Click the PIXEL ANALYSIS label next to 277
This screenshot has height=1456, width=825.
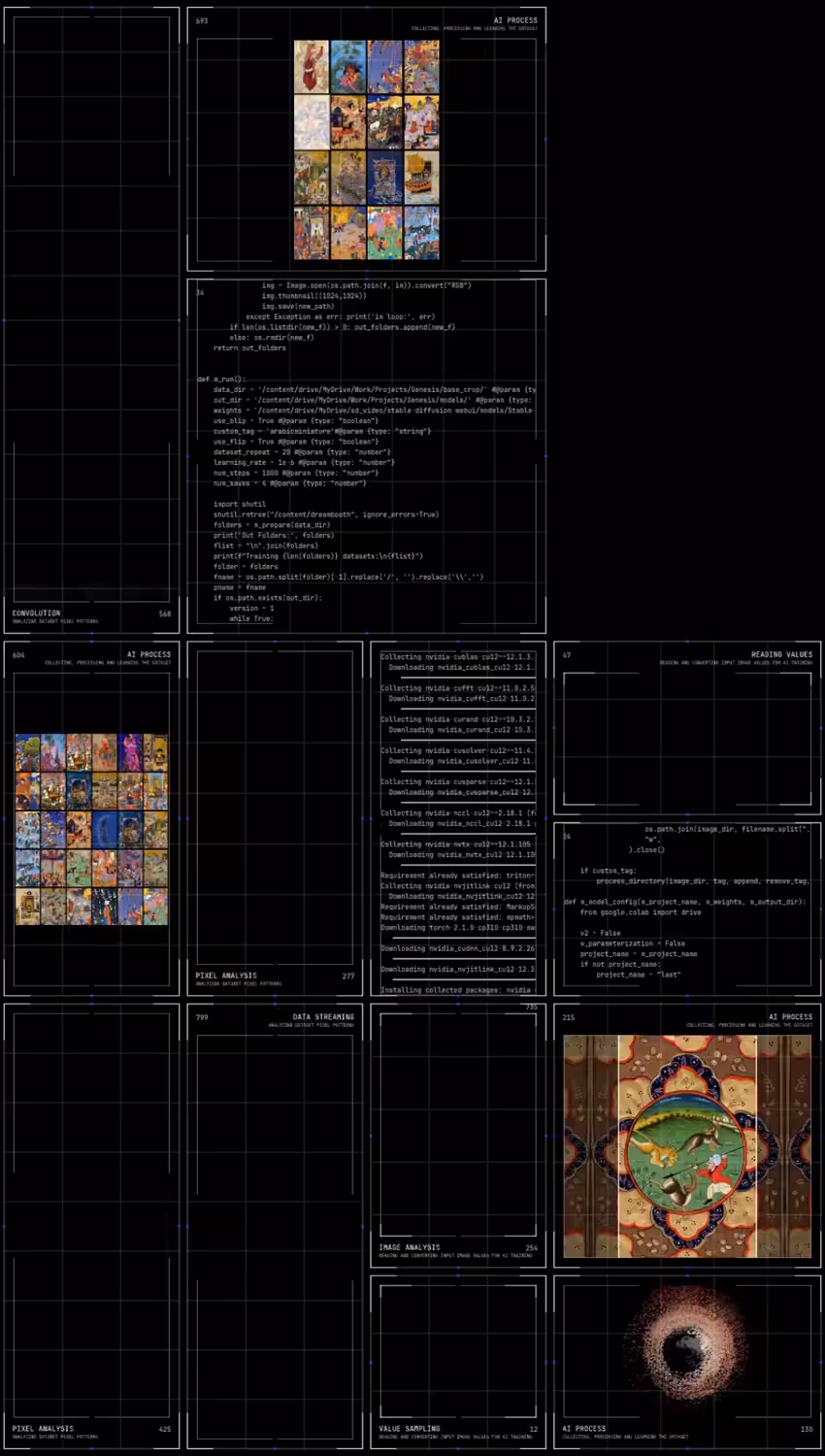click(x=226, y=976)
